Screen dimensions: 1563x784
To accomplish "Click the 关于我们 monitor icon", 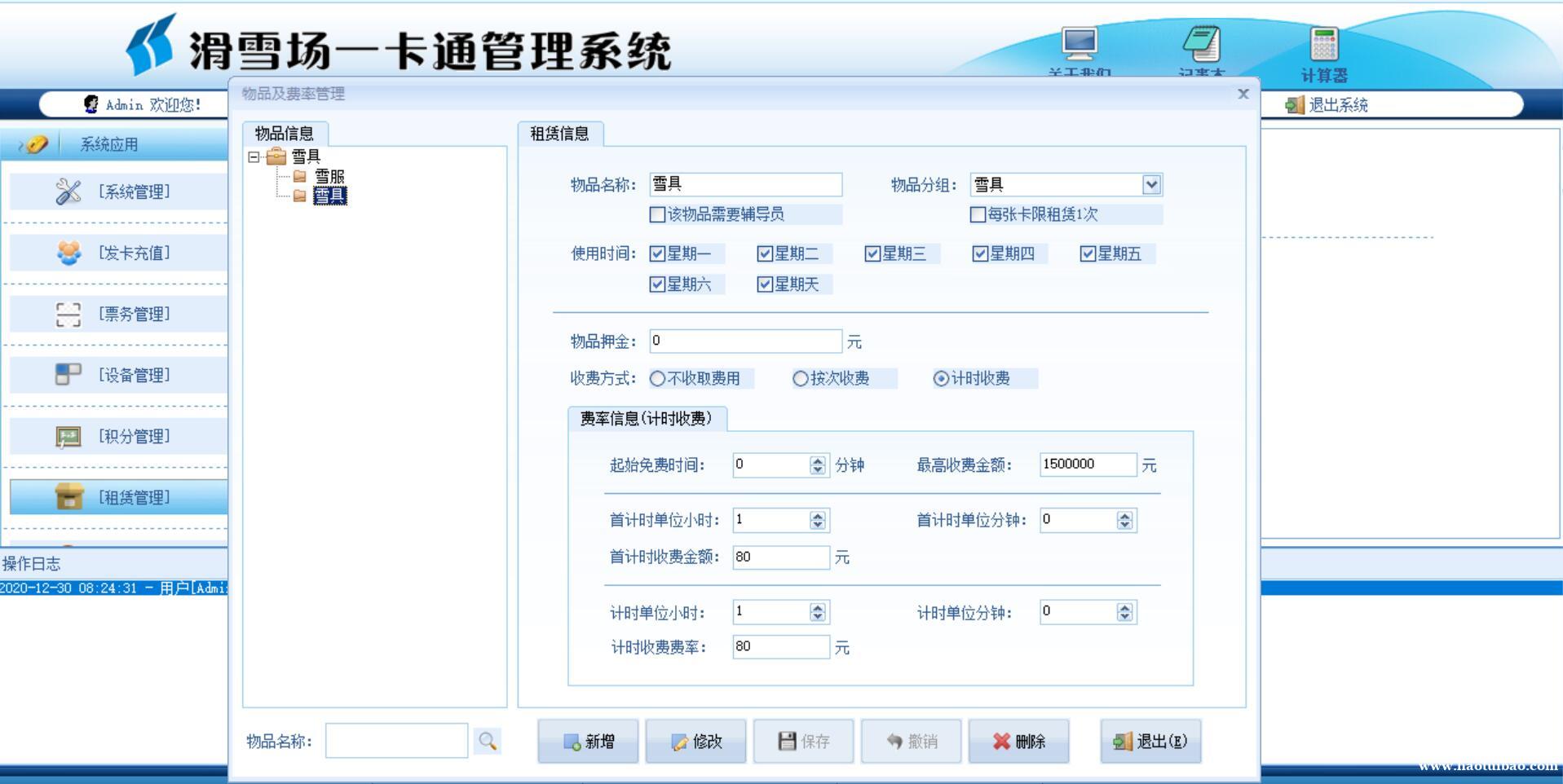I will click(1080, 44).
